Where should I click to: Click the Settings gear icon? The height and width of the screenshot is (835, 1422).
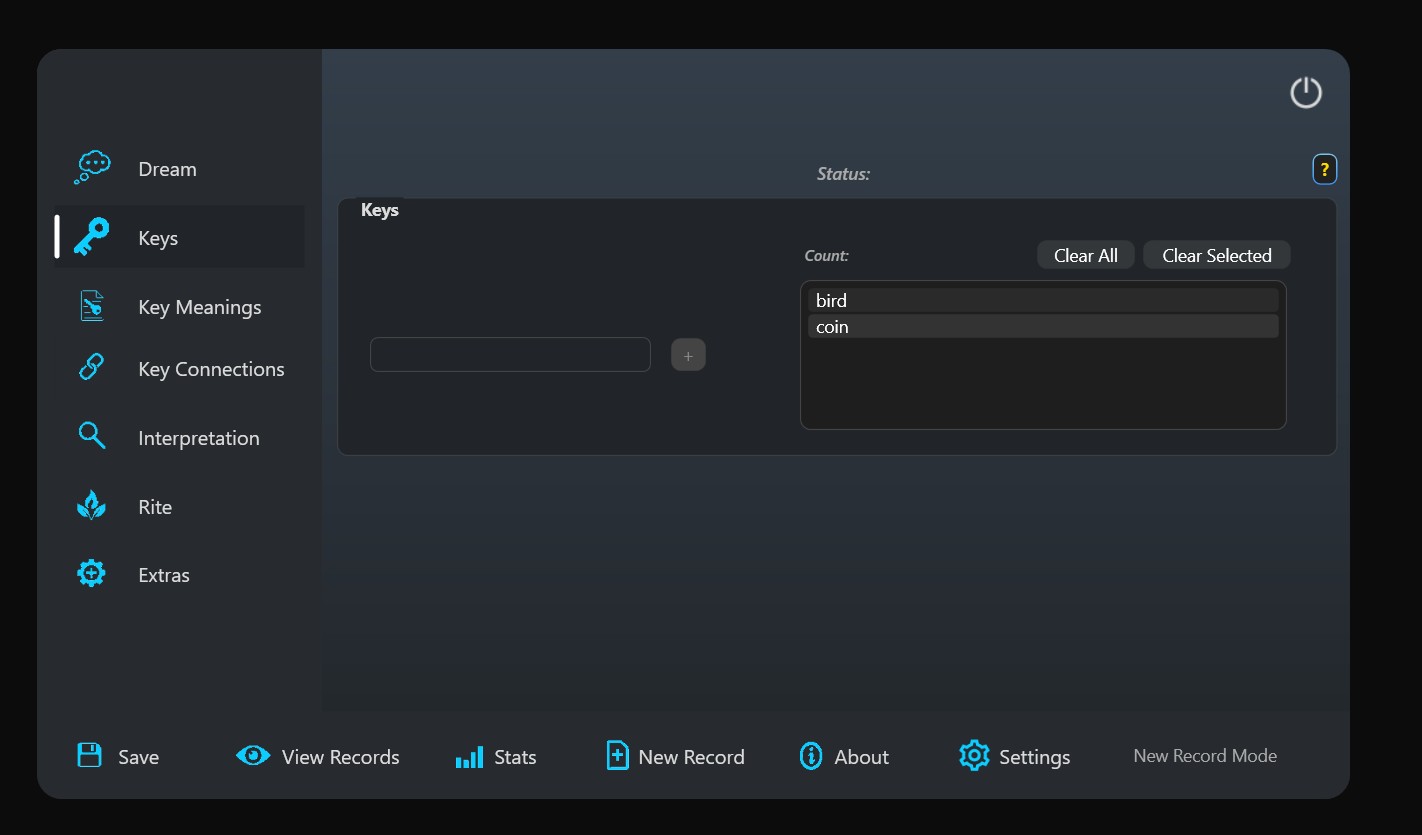tap(974, 755)
